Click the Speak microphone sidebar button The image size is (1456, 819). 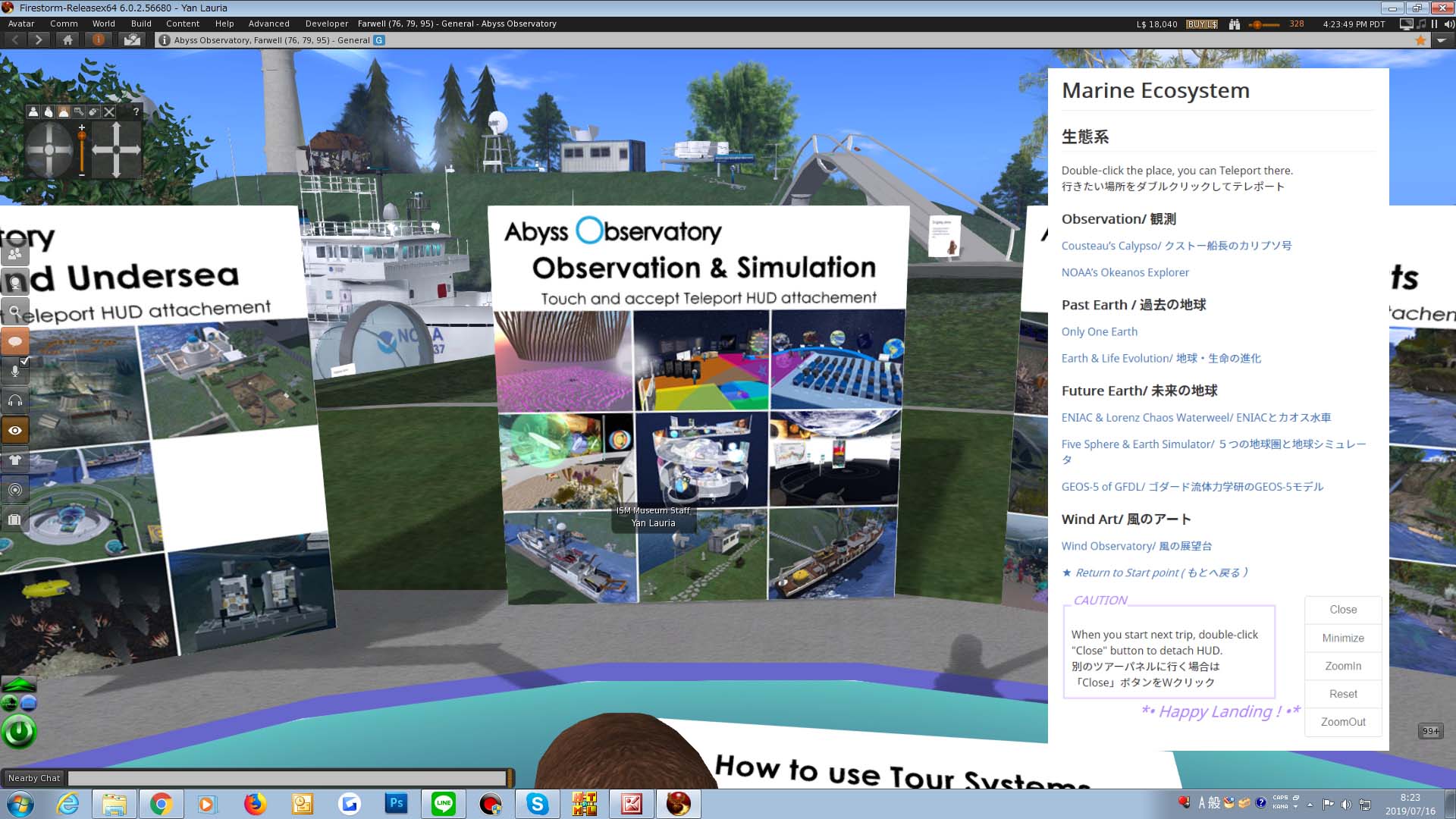pyautogui.click(x=14, y=371)
